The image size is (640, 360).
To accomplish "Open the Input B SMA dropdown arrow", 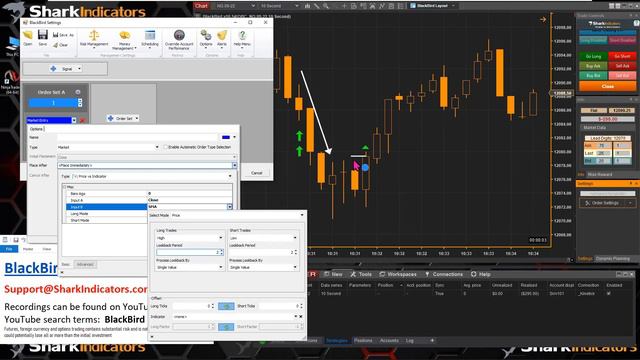I will [x=230, y=207].
